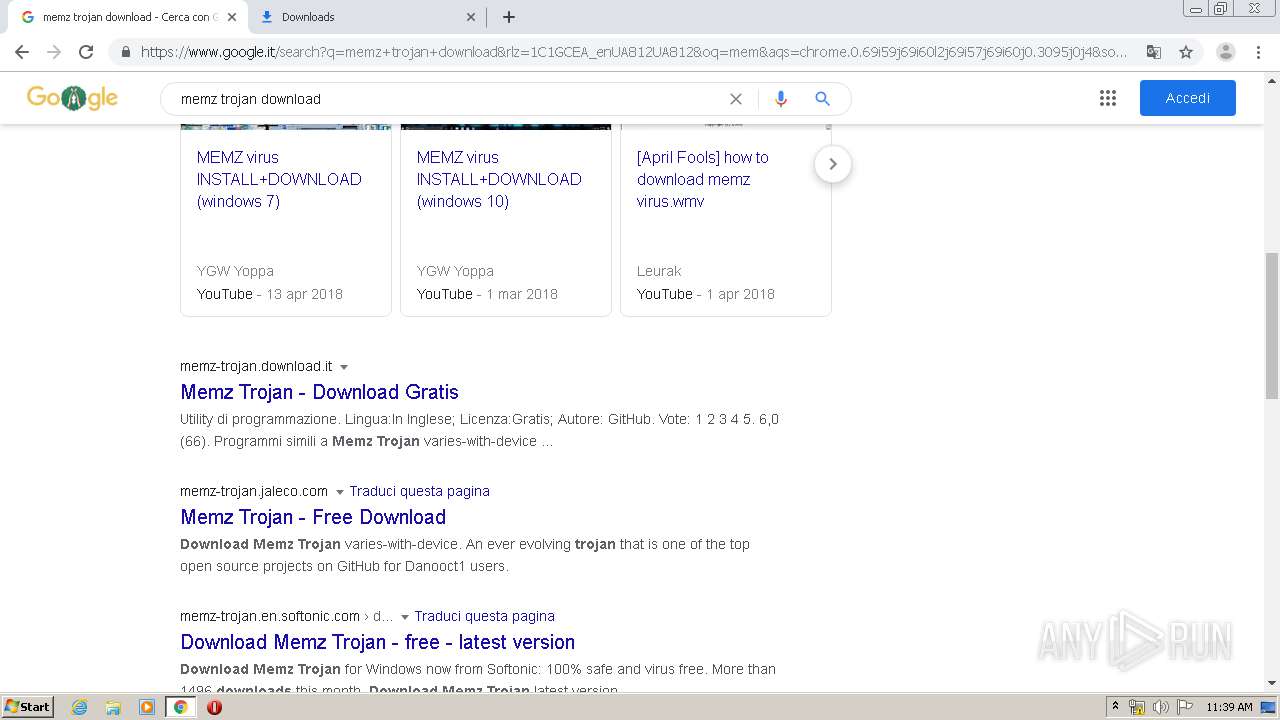Go back with the browser back arrow
The width and height of the screenshot is (1280, 720).
coord(22,52)
